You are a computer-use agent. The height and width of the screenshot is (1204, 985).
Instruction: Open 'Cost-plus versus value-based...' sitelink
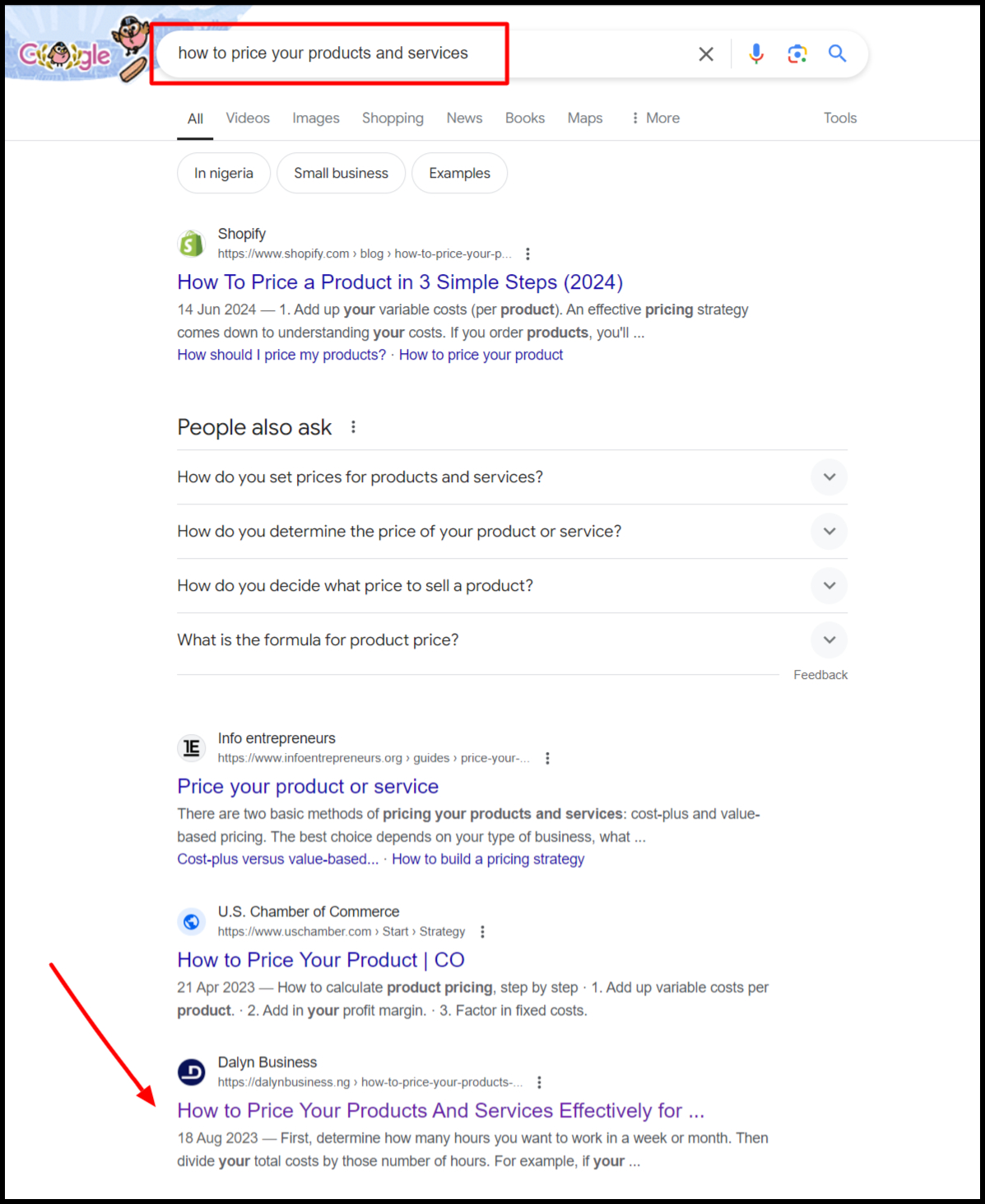278,859
